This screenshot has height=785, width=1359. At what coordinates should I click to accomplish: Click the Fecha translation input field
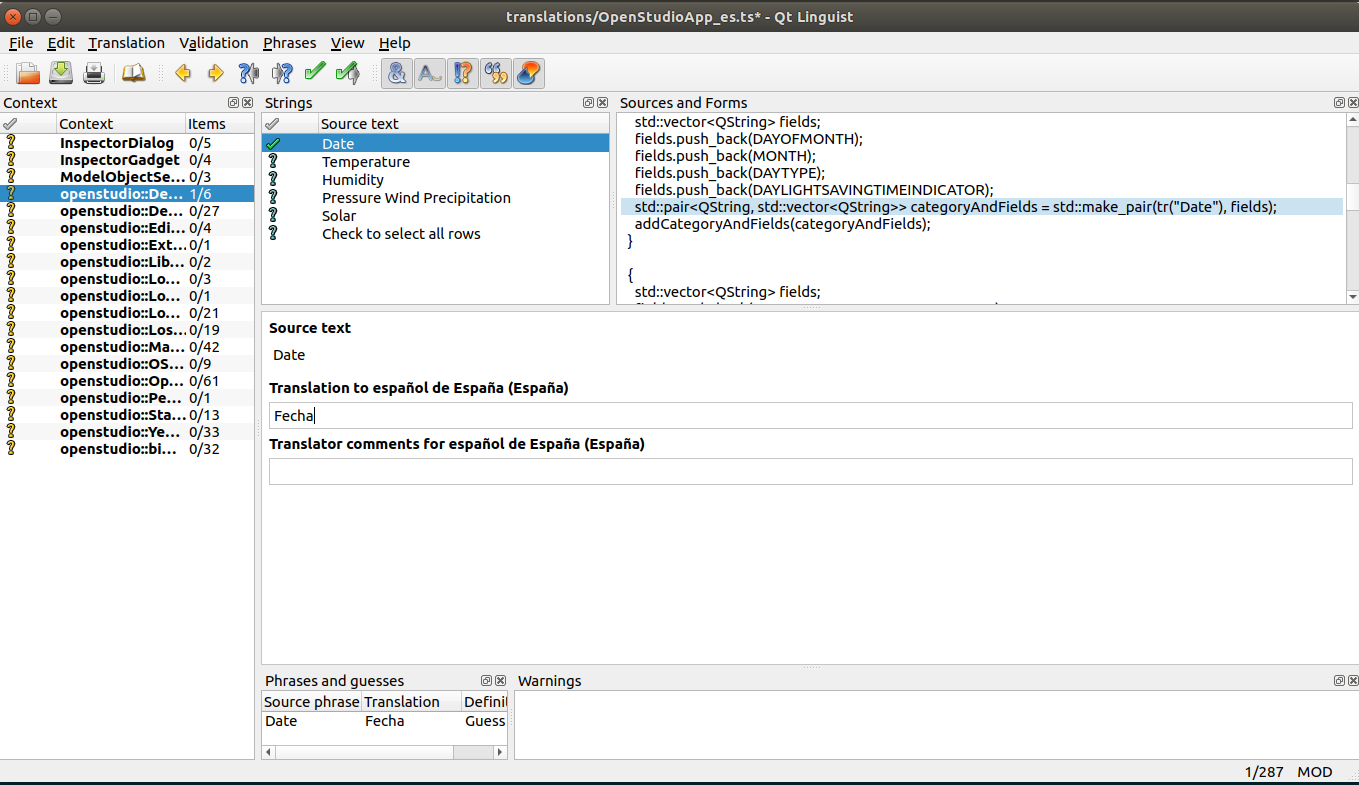coord(810,416)
